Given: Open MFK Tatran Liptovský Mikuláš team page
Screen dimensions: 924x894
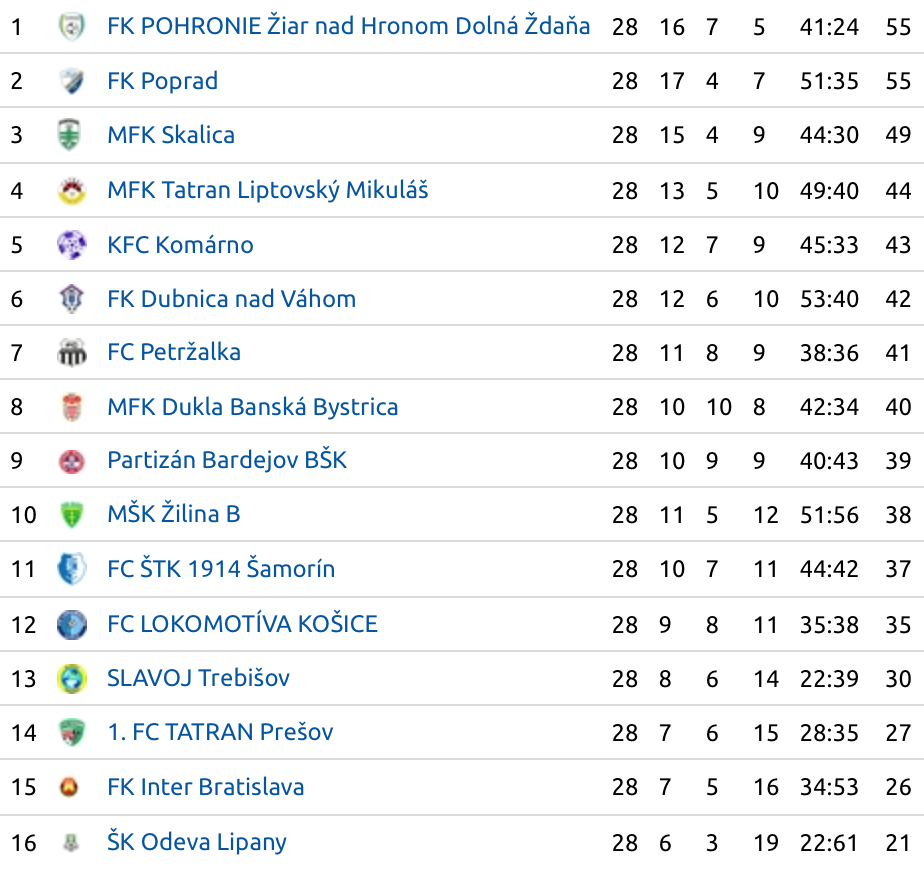Looking at the screenshot, I should [x=268, y=191].
